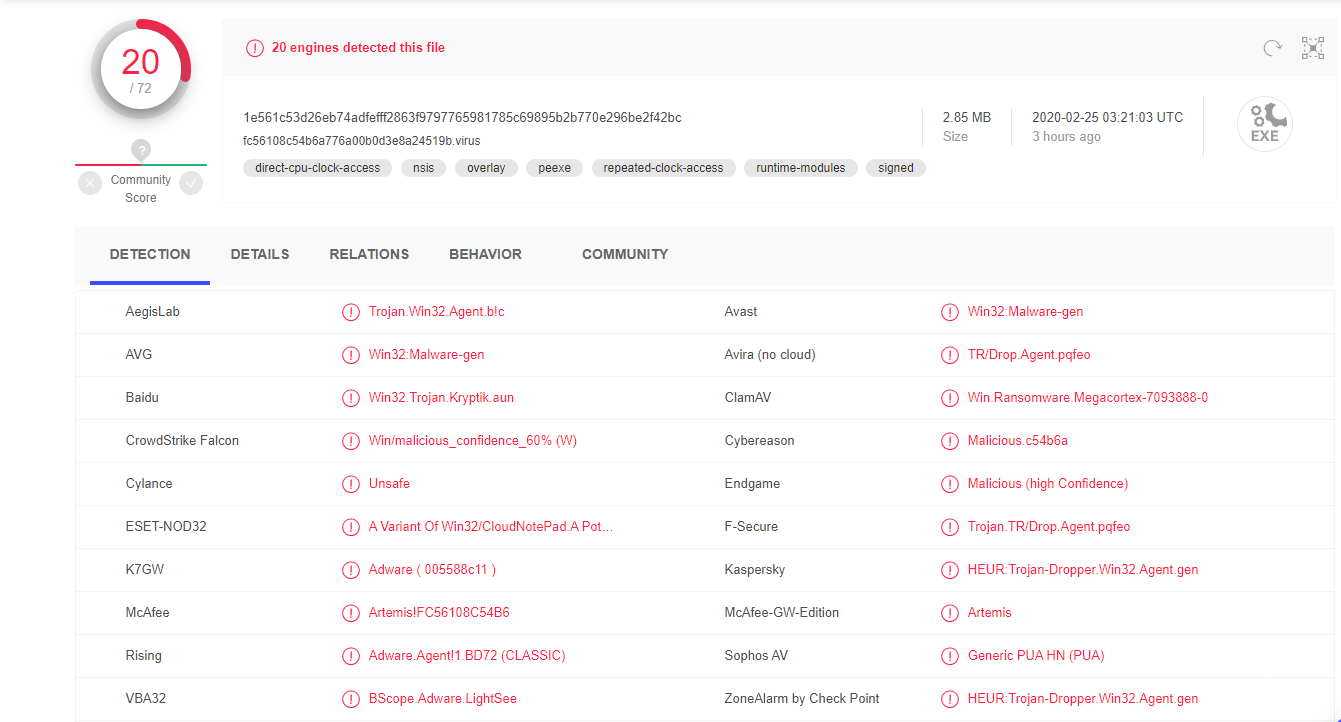Click the alert icon beside '20 engines detected this file'
Screen dimensions: 1341x722
(255, 48)
